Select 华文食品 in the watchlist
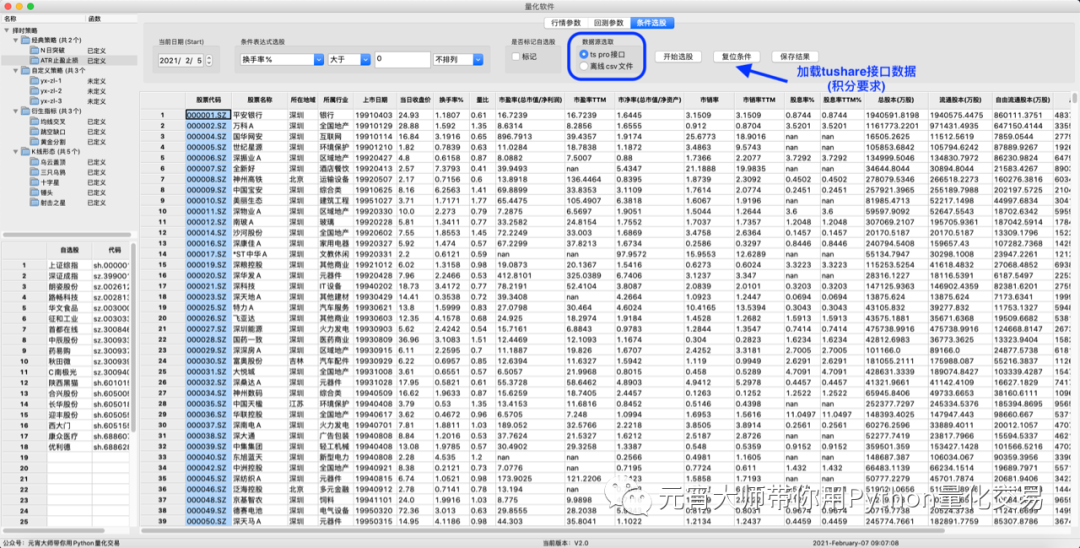The height and width of the screenshot is (548, 1080). (x=69, y=308)
